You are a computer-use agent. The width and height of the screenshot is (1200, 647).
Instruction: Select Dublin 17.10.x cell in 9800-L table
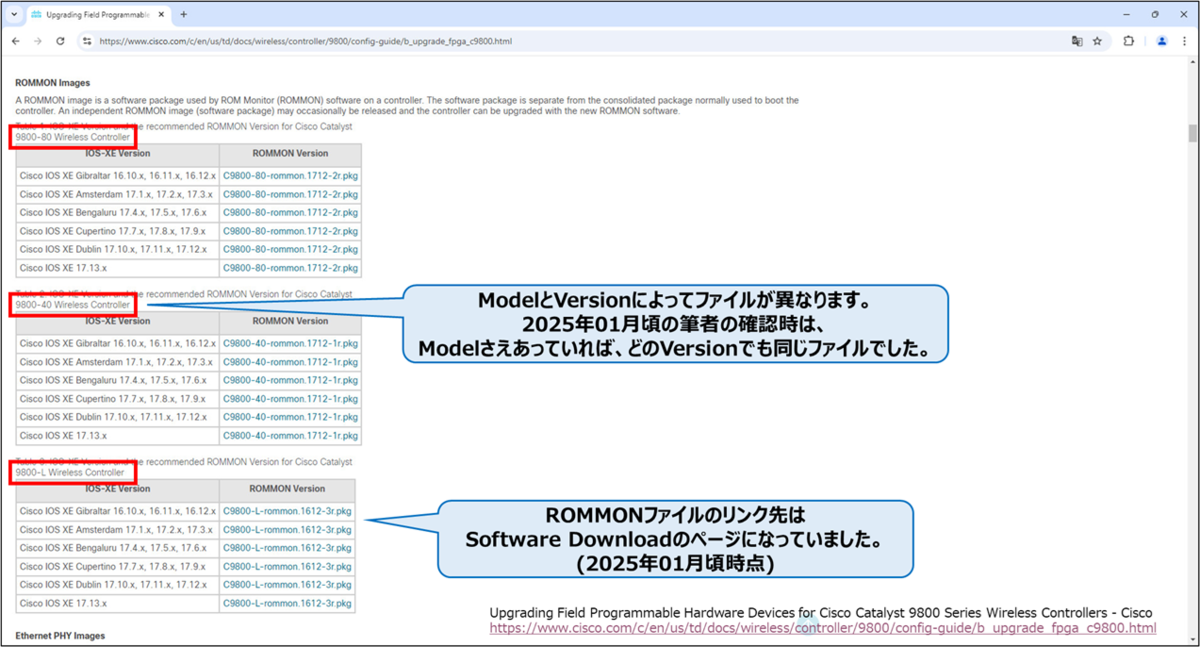[118, 585]
